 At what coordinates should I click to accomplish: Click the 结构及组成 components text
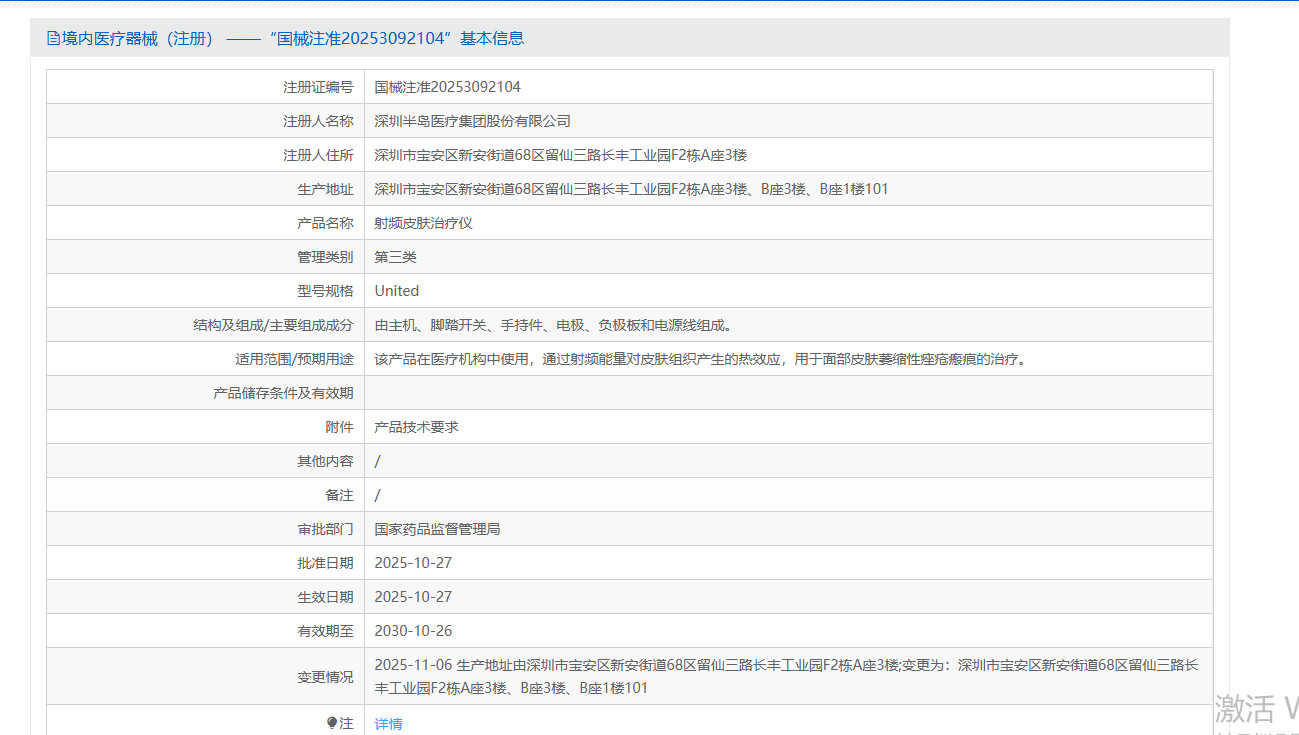point(553,325)
